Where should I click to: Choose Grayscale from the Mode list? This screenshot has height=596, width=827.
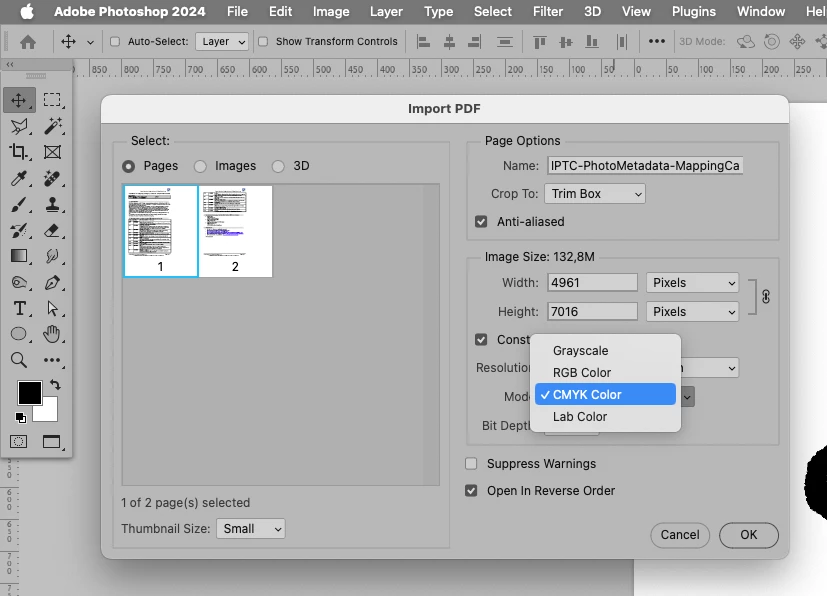click(x=605, y=351)
